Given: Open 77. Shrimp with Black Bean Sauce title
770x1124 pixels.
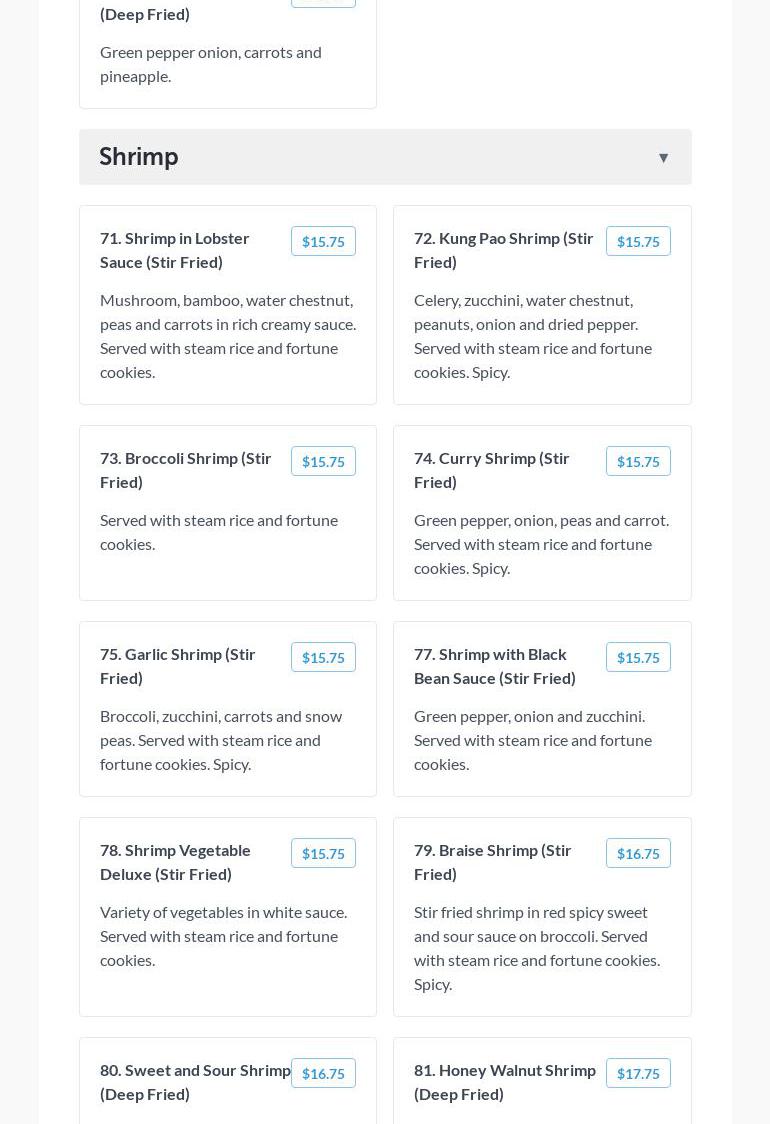Looking at the screenshot, I should point(495,666).
